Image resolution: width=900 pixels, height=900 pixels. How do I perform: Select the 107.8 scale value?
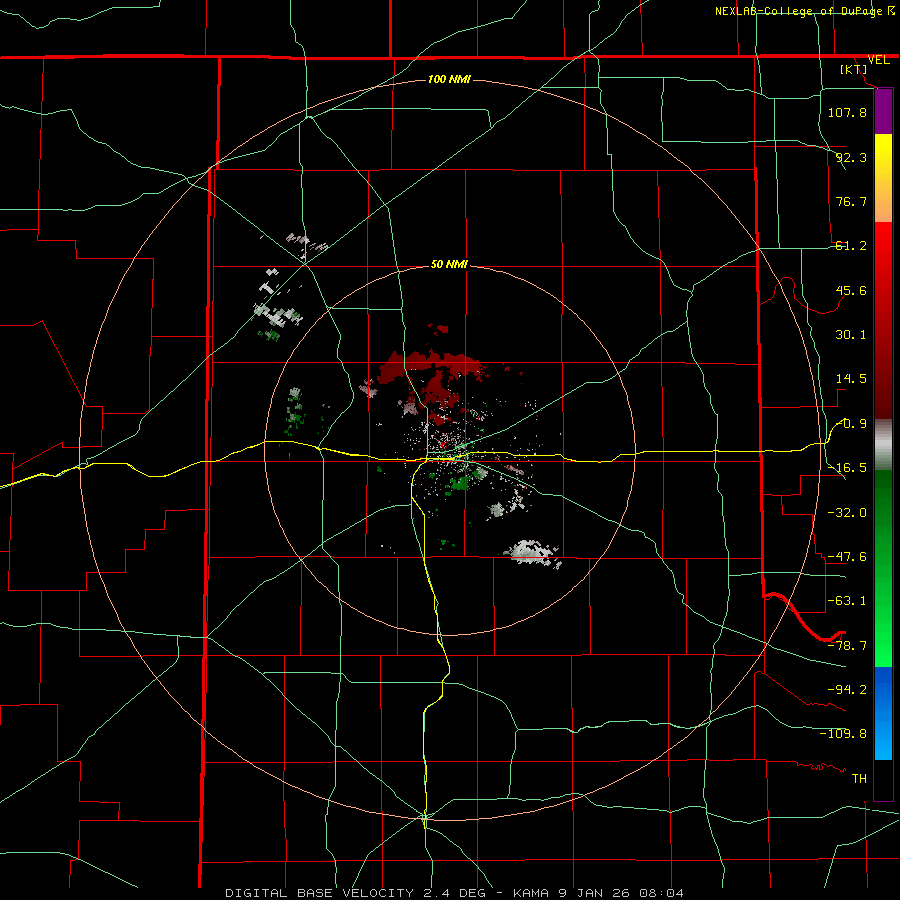pos(847,112)
